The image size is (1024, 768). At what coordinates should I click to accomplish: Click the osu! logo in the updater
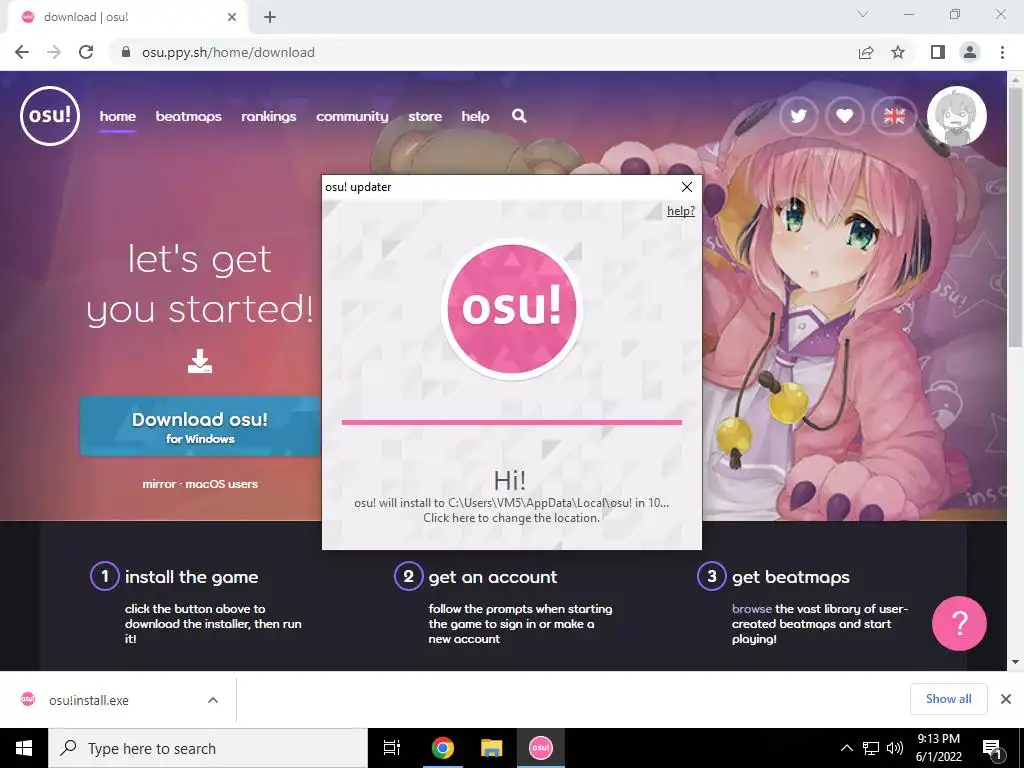click(x=511, y=308)
